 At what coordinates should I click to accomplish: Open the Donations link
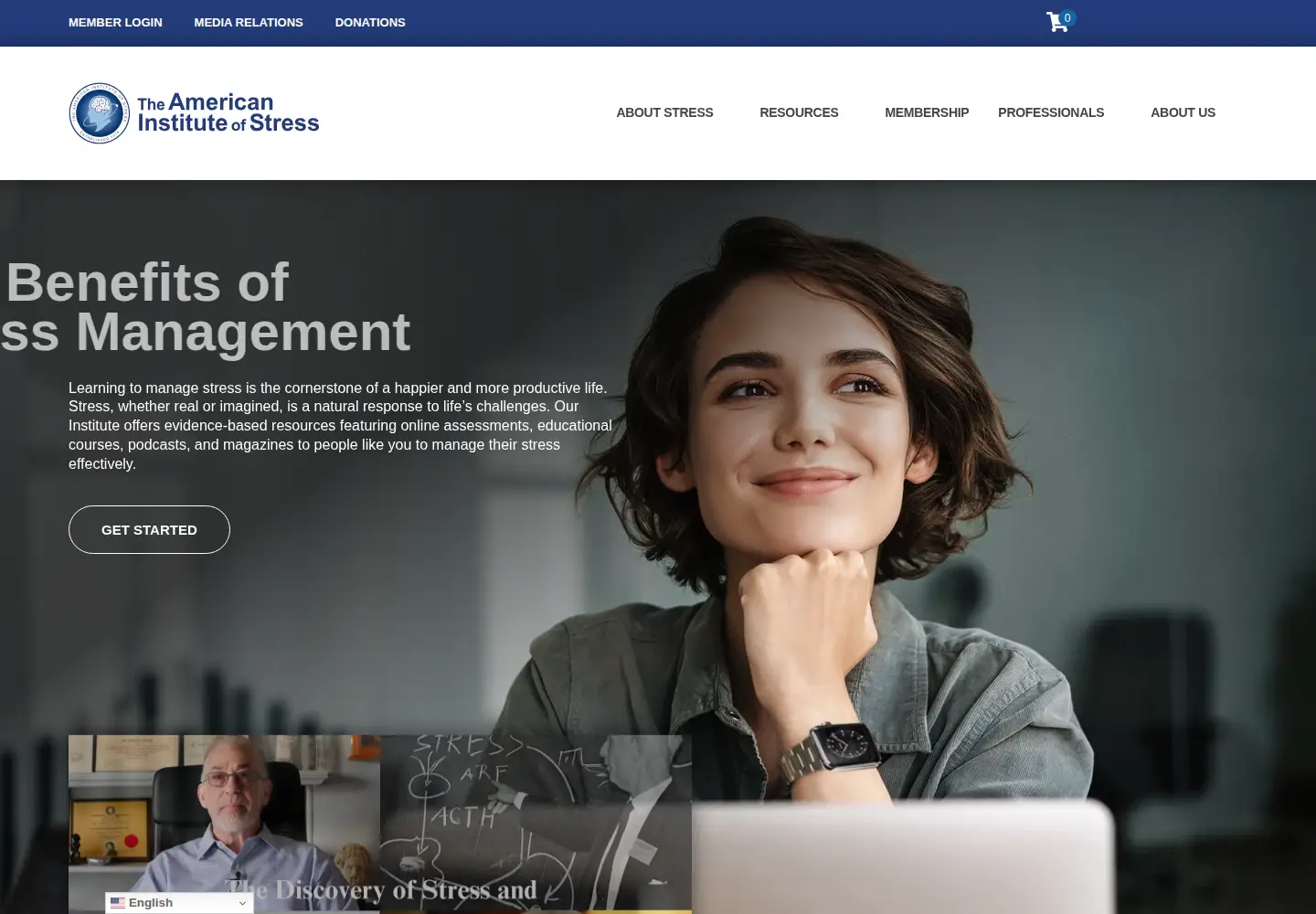[x=370, y=22]
